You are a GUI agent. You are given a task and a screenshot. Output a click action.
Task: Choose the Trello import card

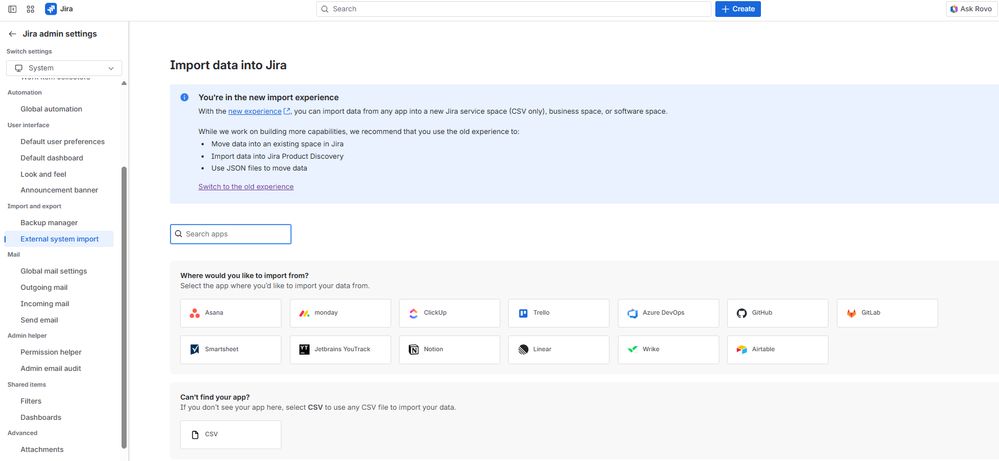click(559, 313)
